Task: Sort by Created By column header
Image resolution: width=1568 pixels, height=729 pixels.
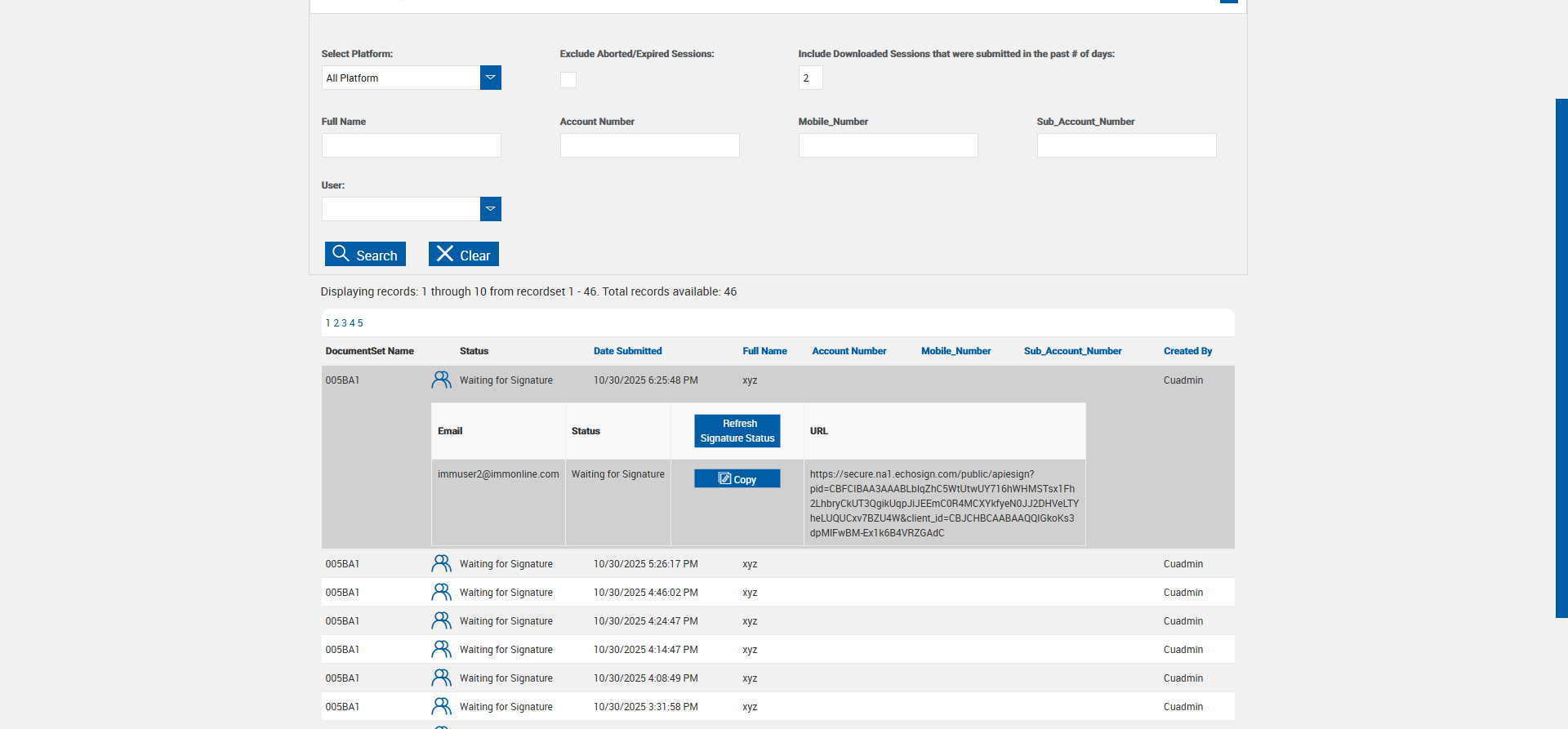Action: [1187, 351]
